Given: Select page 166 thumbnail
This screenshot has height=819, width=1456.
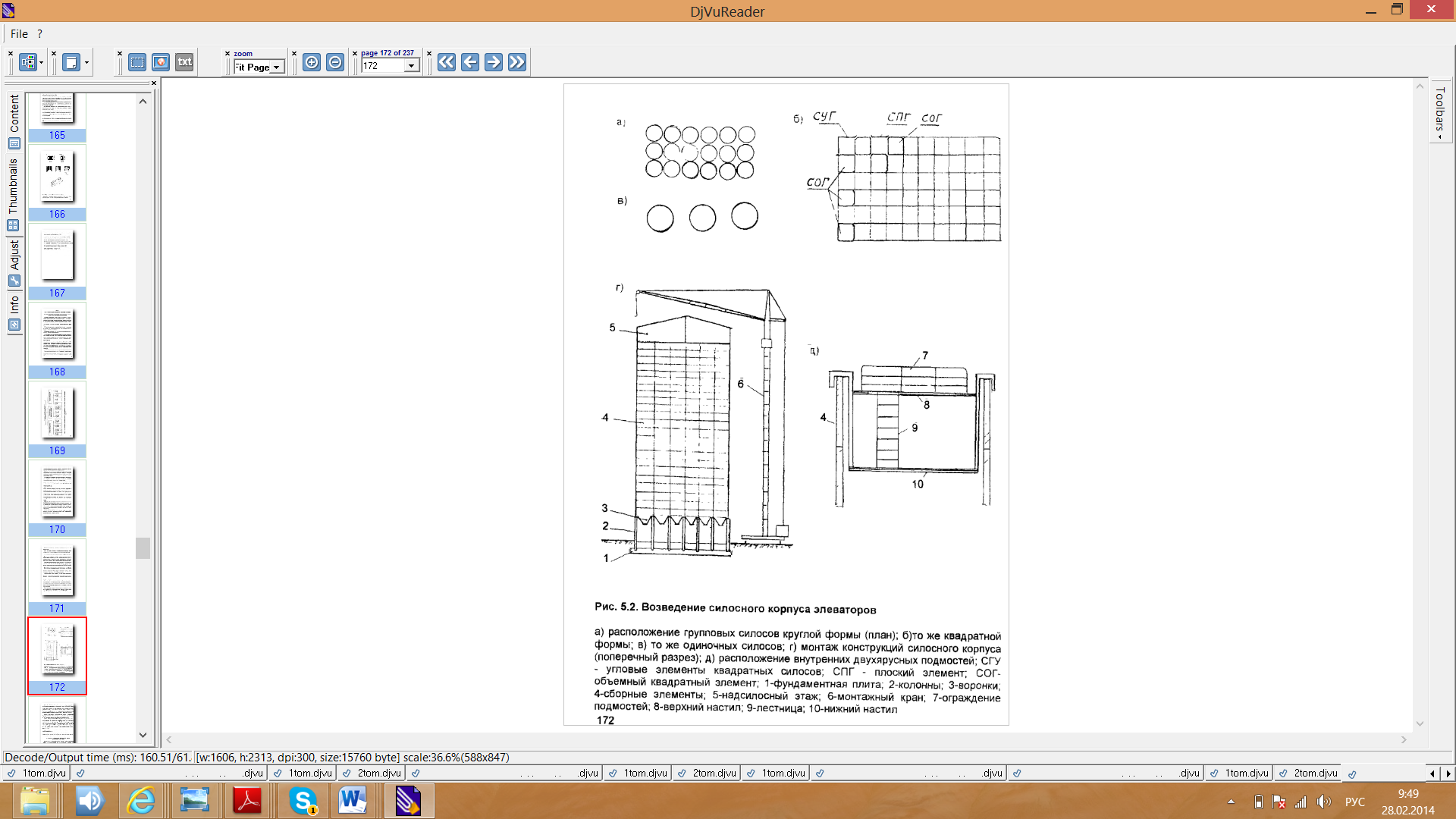Looking at the screenshot, I should (57, 184).
